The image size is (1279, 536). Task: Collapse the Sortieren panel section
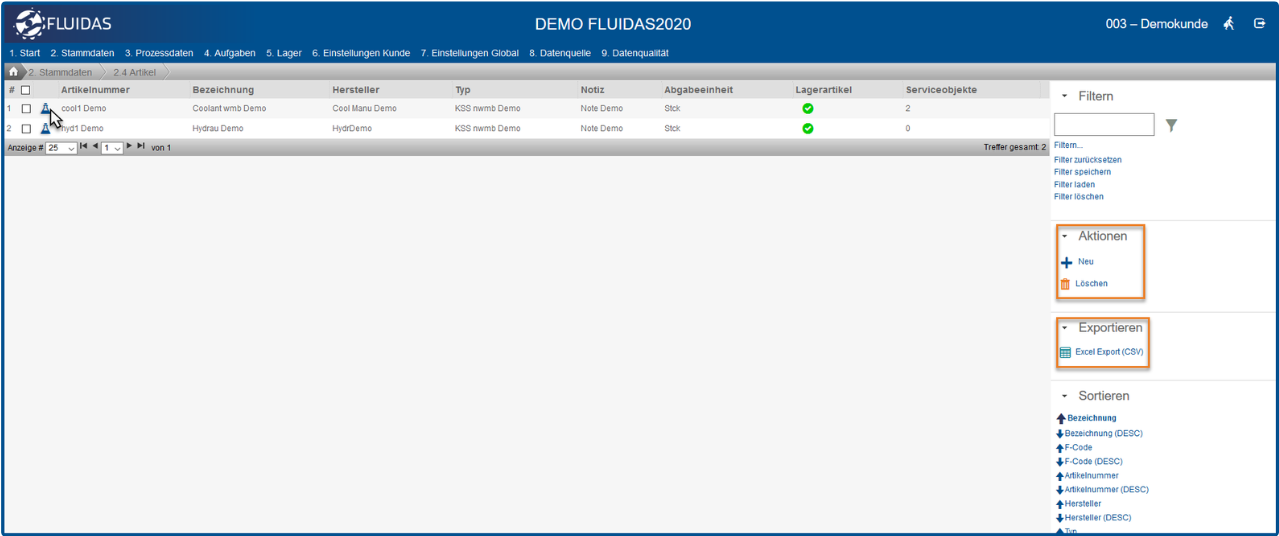1065,397
